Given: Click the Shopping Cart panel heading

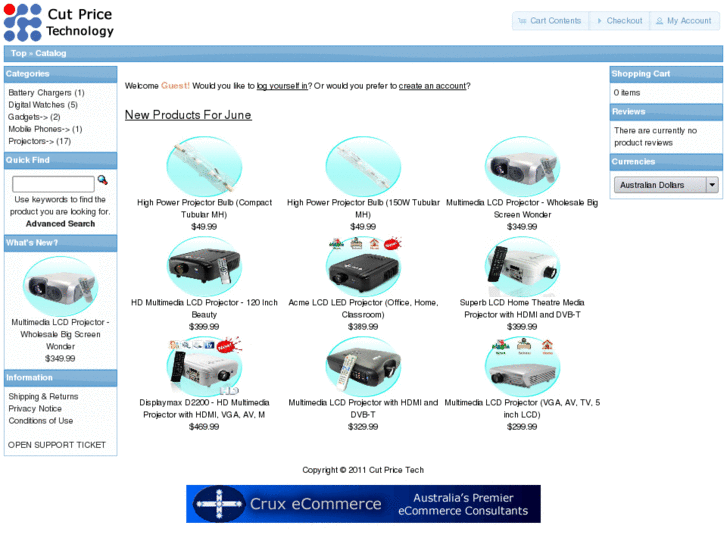Looking at the screenshot, I should click(x=666, y=74).
